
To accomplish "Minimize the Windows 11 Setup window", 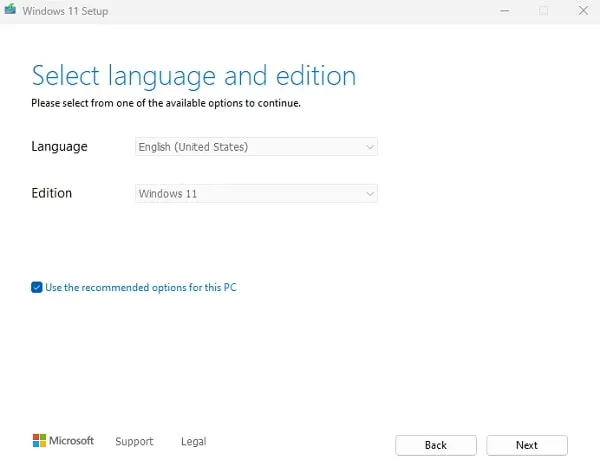I will [x=504, y=11].
